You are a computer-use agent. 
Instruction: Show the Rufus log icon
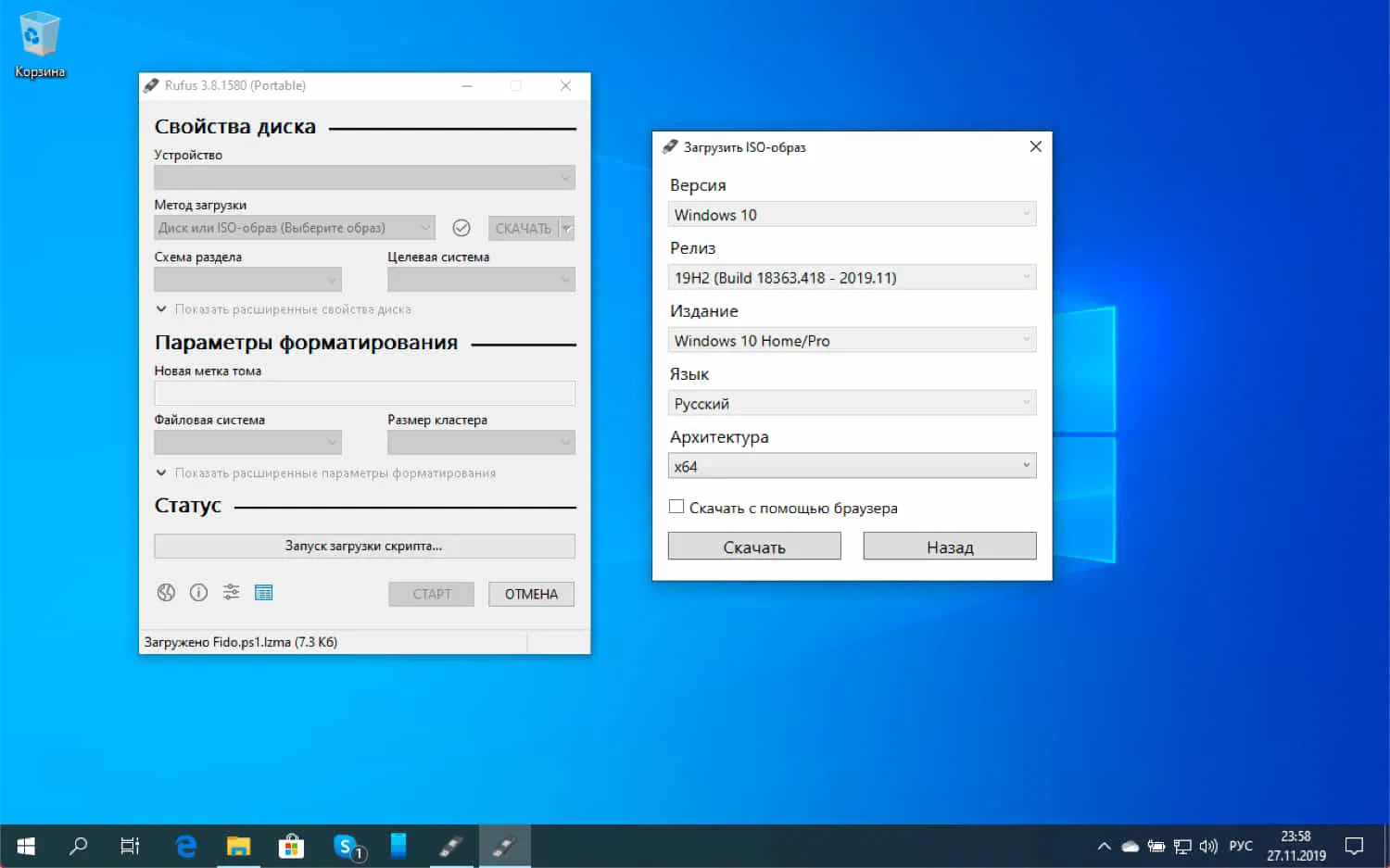(264, 593)
